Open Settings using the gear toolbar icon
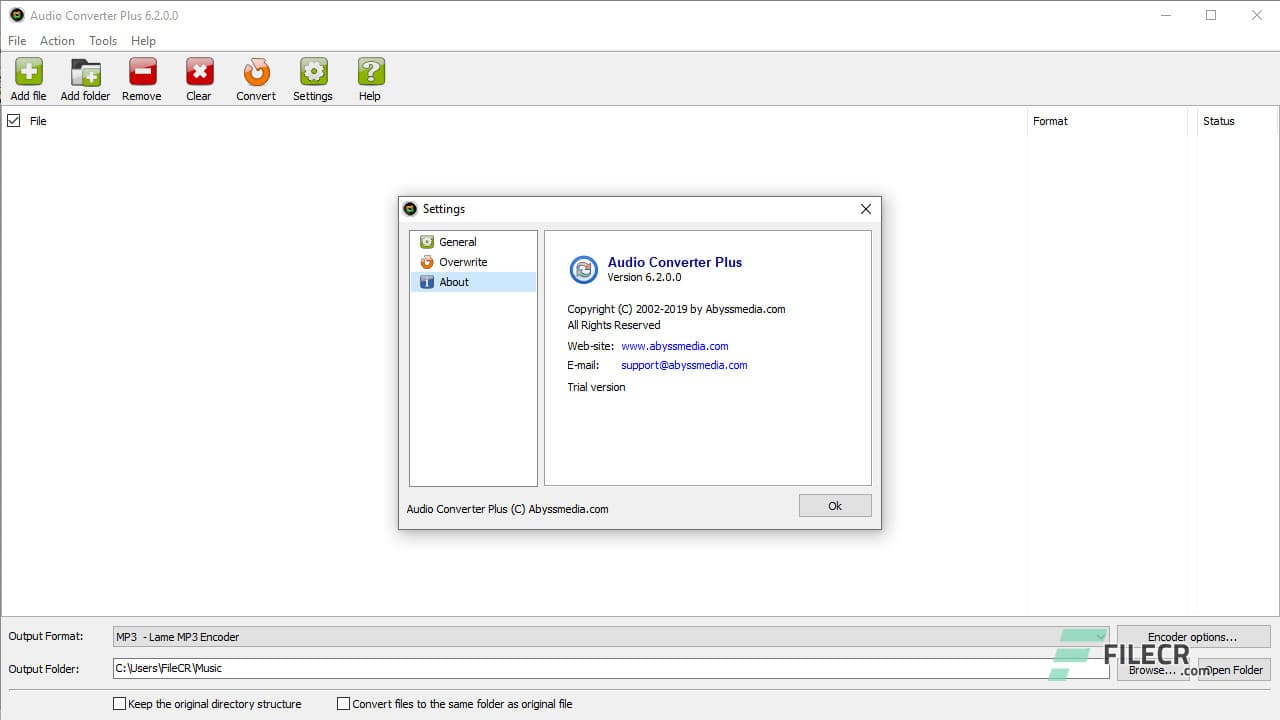 click(x=313, y=75)
